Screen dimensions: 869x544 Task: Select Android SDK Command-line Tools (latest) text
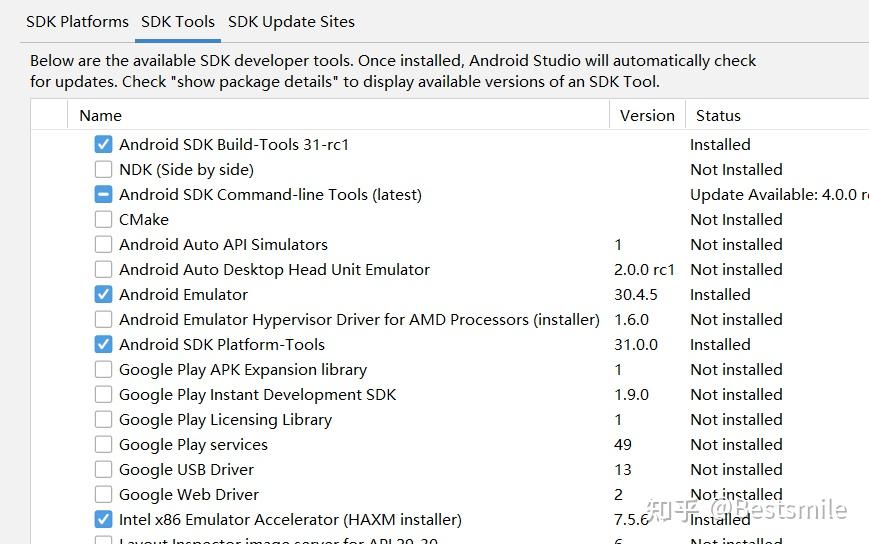270,194
